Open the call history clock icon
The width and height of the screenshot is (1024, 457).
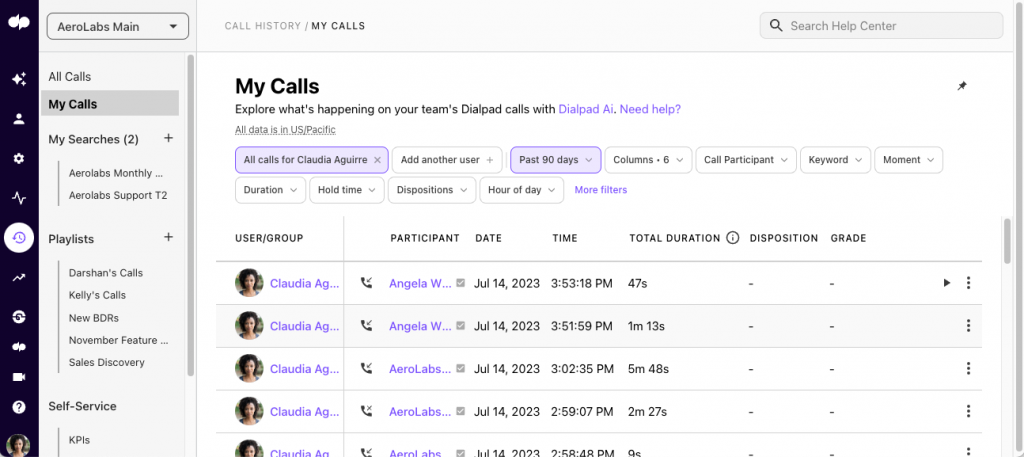click(x=18, y=237)
